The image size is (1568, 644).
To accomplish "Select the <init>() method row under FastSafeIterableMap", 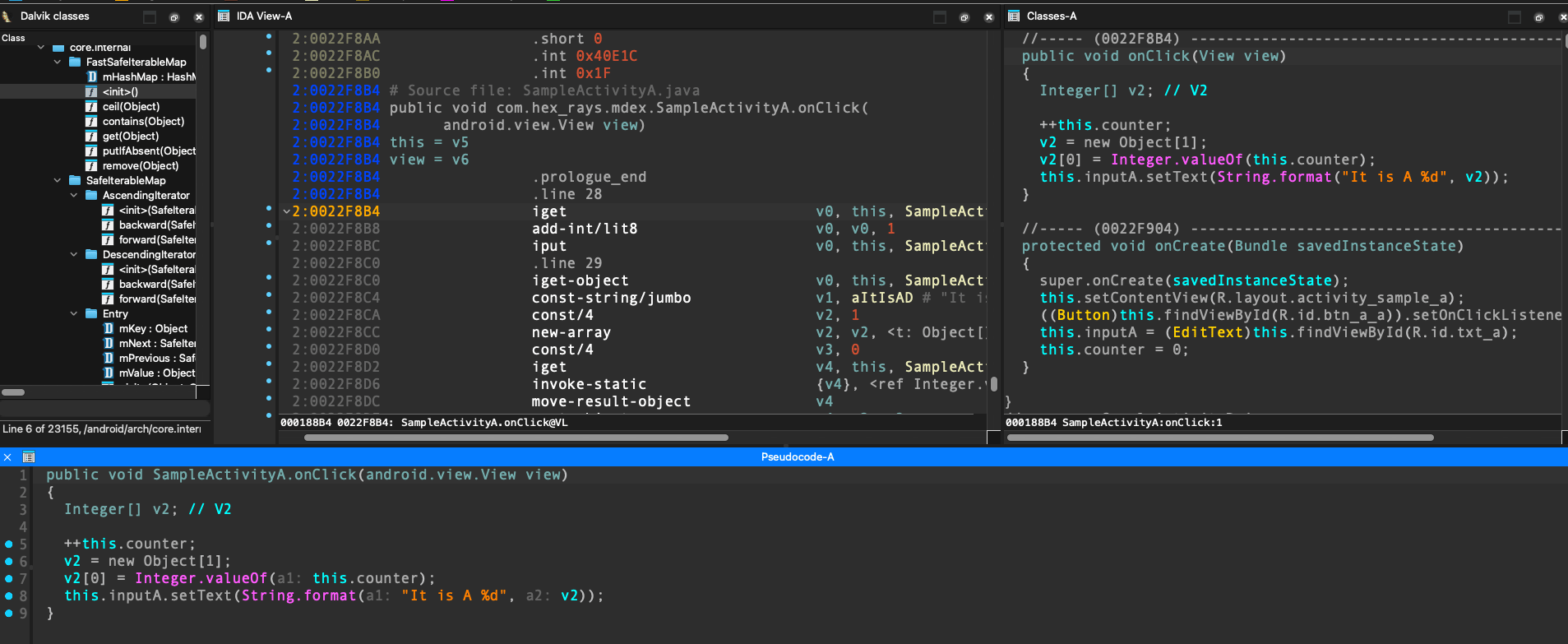I will (x=98, y=91).
